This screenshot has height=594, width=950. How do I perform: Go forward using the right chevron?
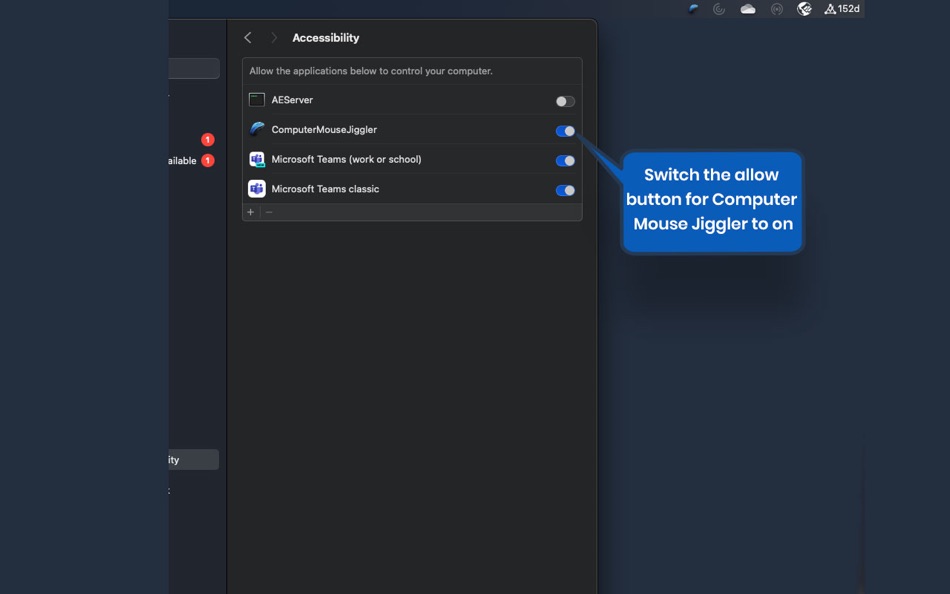tap(274, 38)
